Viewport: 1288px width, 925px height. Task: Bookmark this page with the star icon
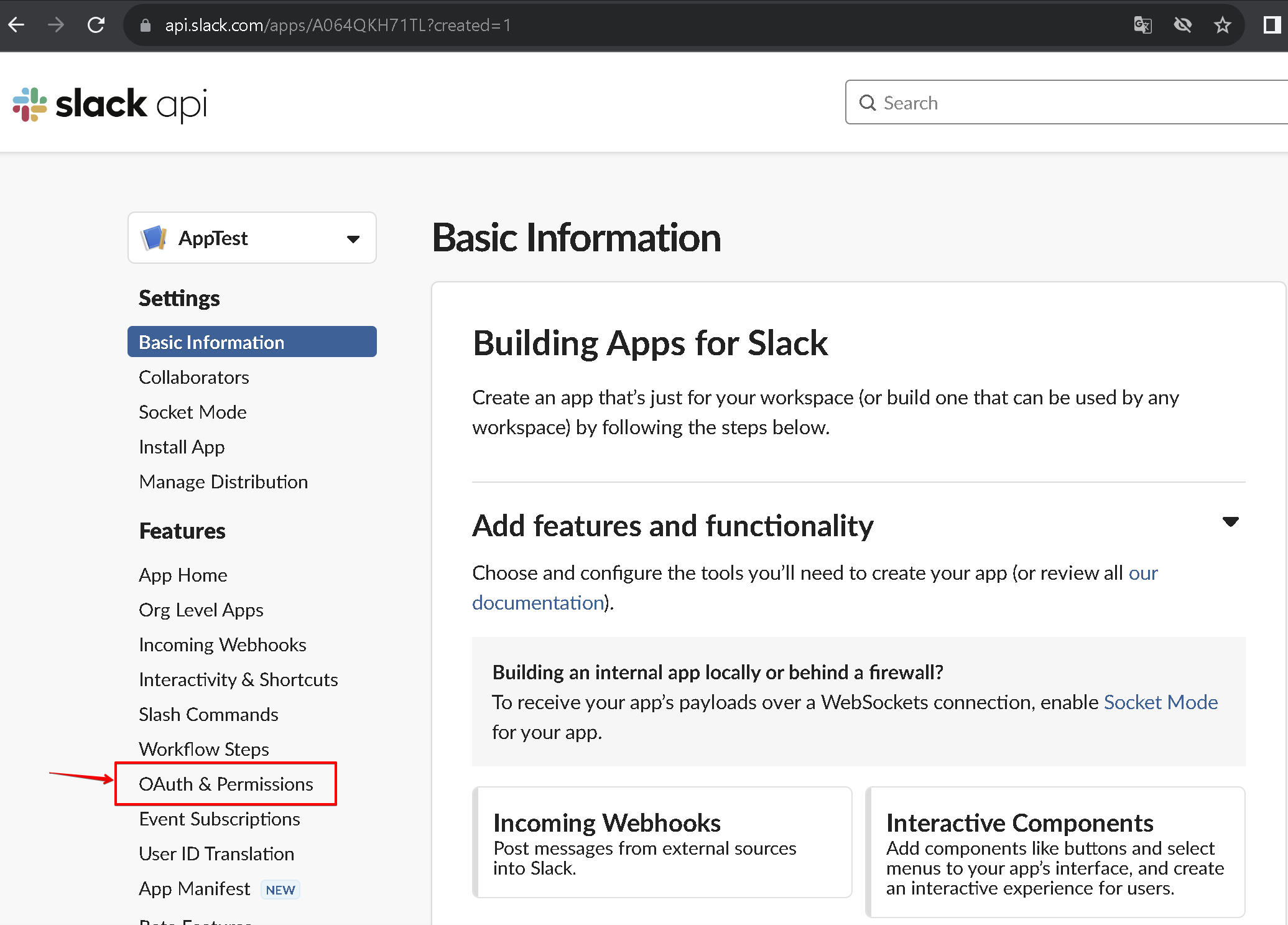[x=1222, y=25]
